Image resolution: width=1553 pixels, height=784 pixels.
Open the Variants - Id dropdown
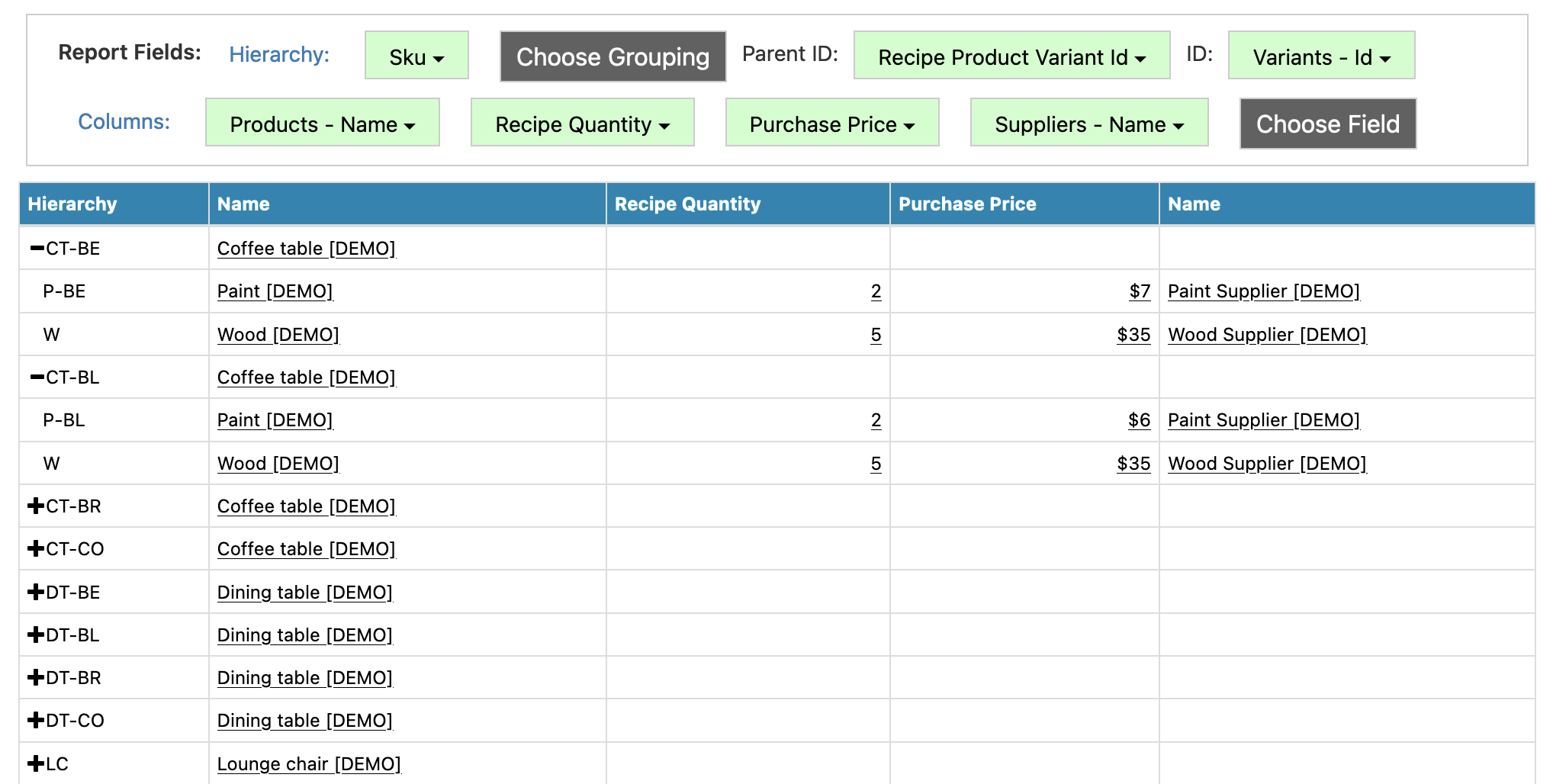click(1321, 56)
